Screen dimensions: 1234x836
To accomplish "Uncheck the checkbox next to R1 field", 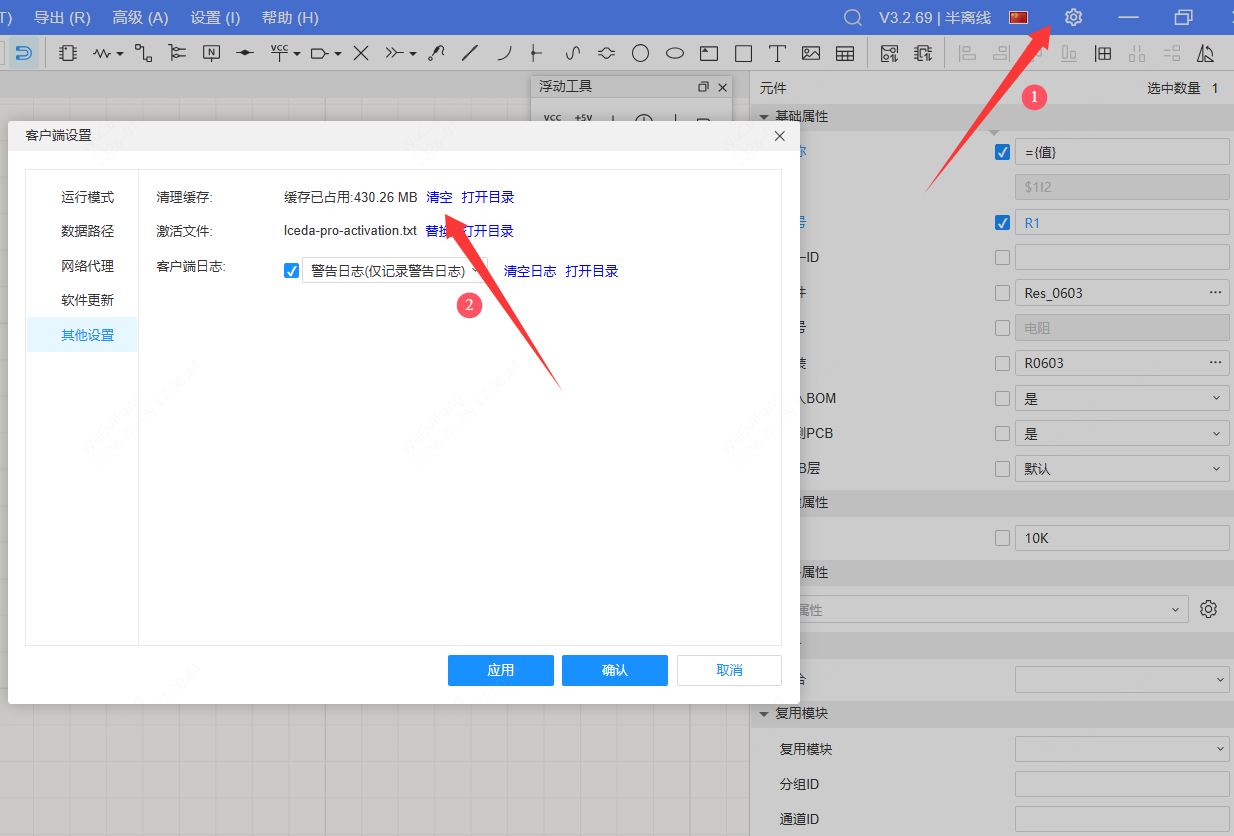I will coord(1003,222).
